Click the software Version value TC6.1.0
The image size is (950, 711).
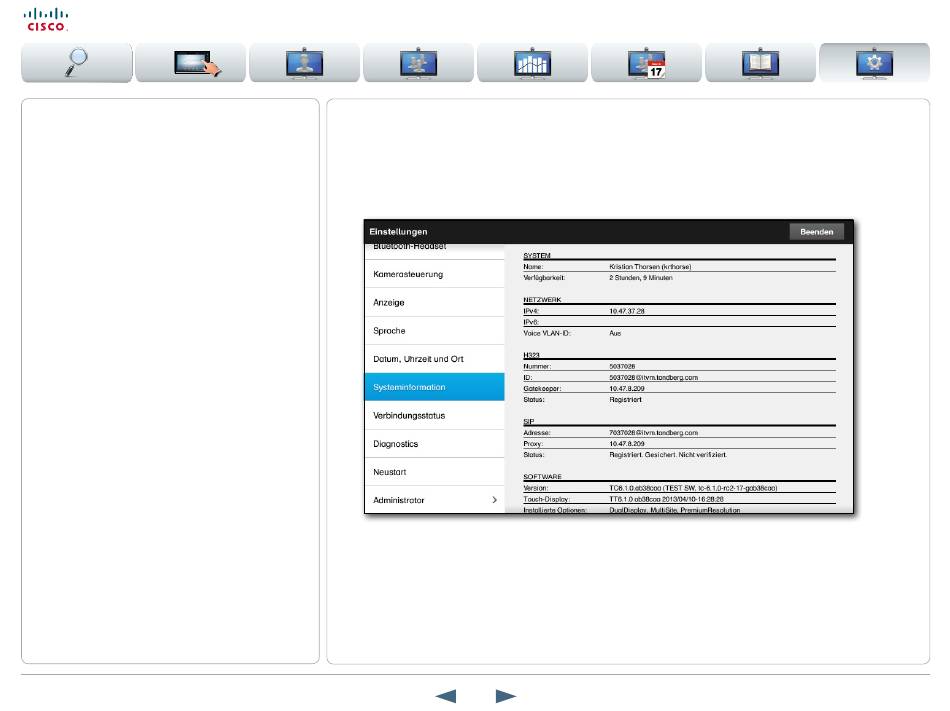[693, 488]
